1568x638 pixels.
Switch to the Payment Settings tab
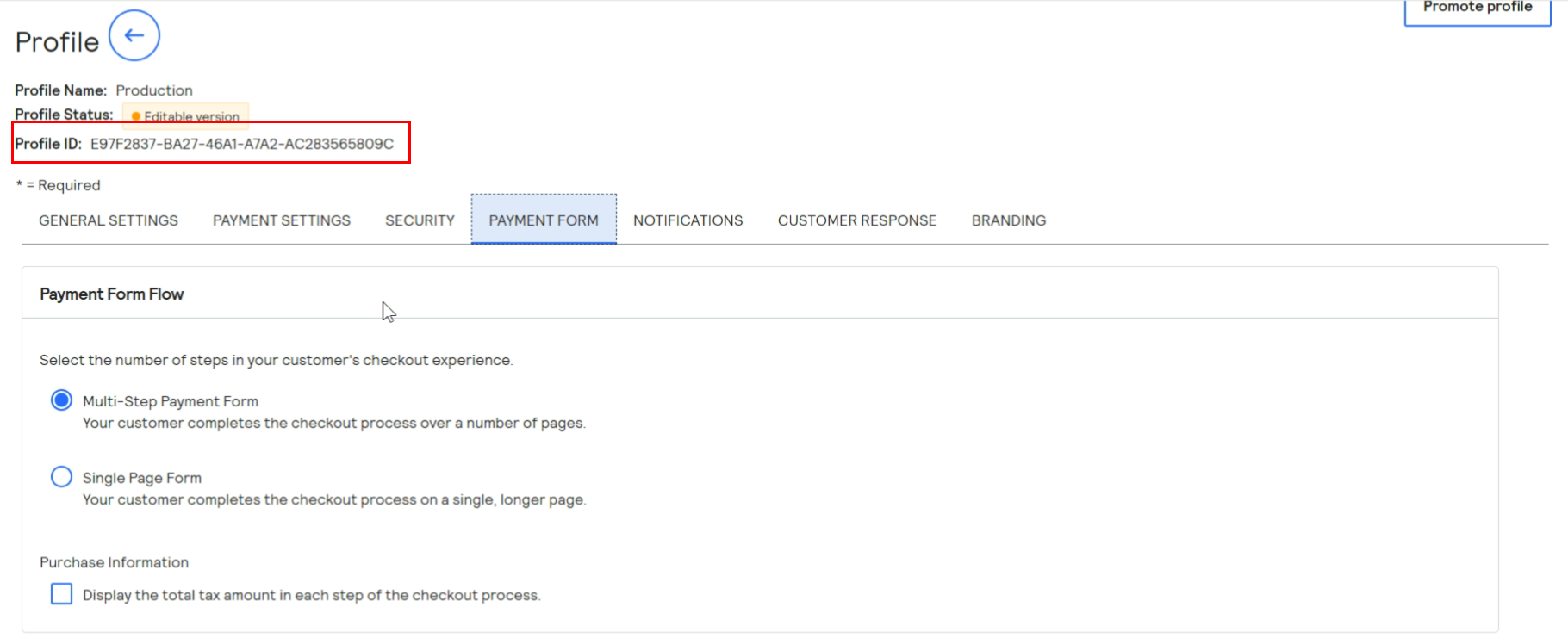282,220
